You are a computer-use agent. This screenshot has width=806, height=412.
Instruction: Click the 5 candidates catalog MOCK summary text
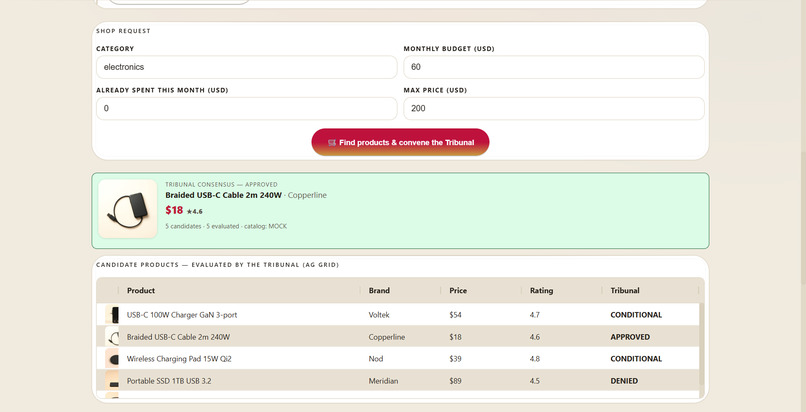click(226, 226)
